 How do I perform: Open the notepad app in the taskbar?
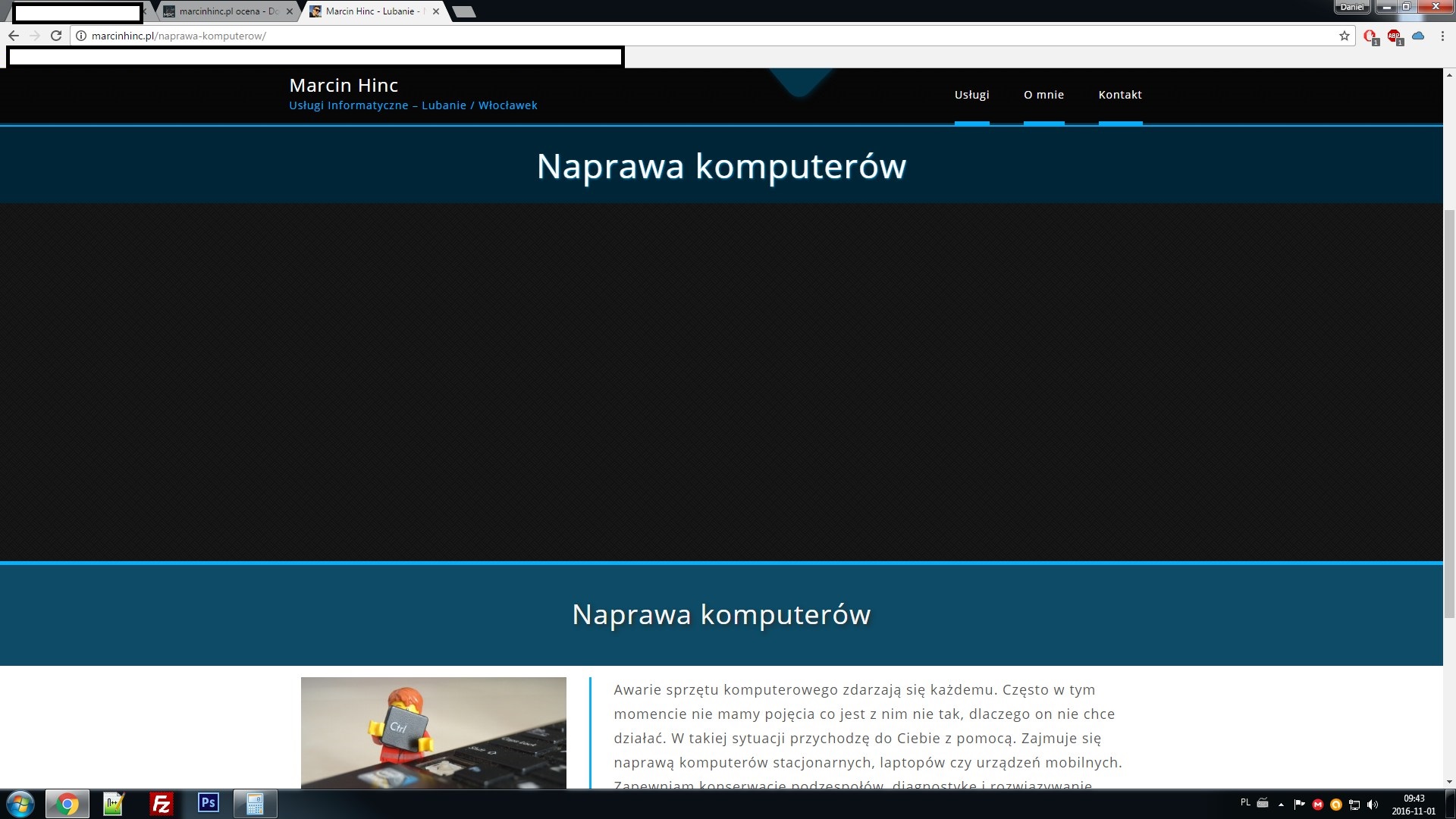click(114, 804)
